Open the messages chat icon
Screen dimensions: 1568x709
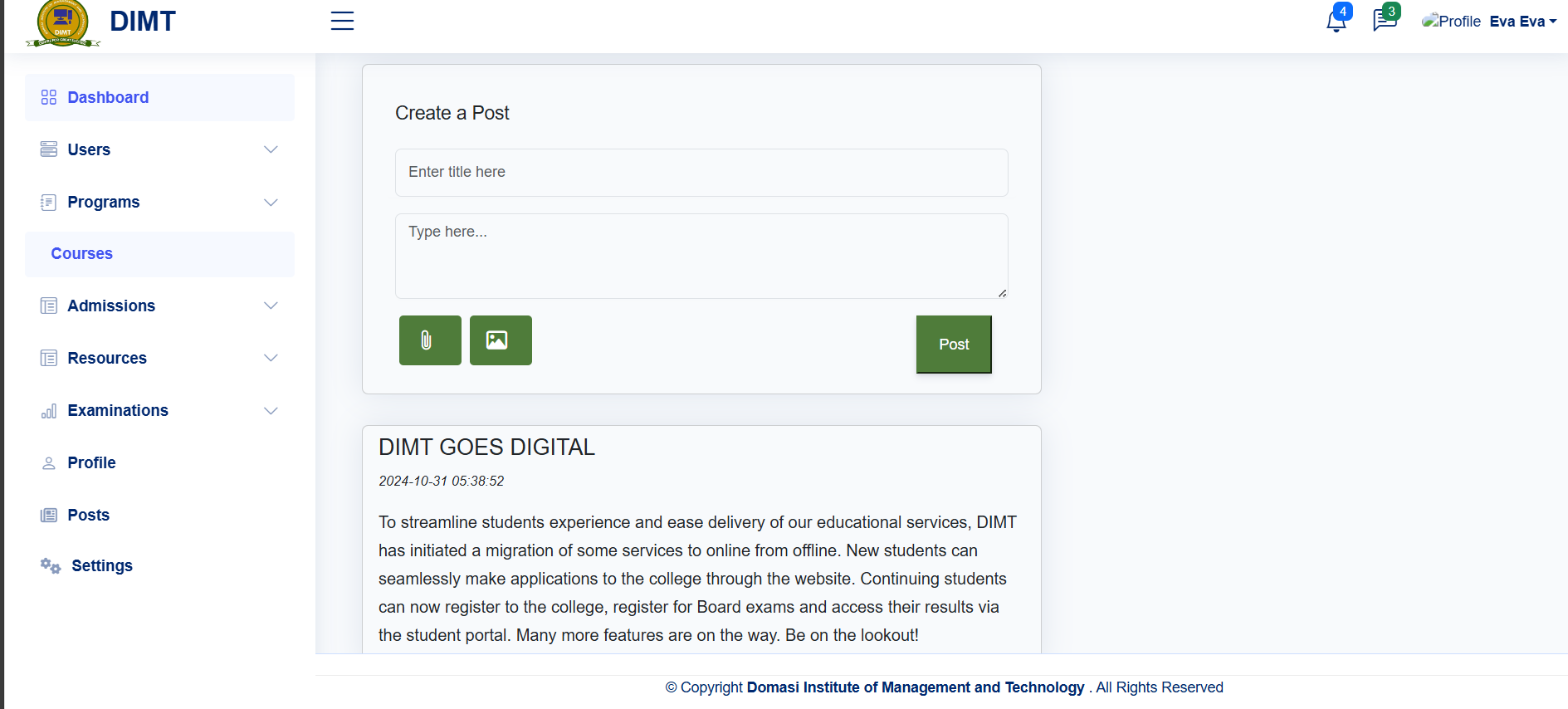1384,20
